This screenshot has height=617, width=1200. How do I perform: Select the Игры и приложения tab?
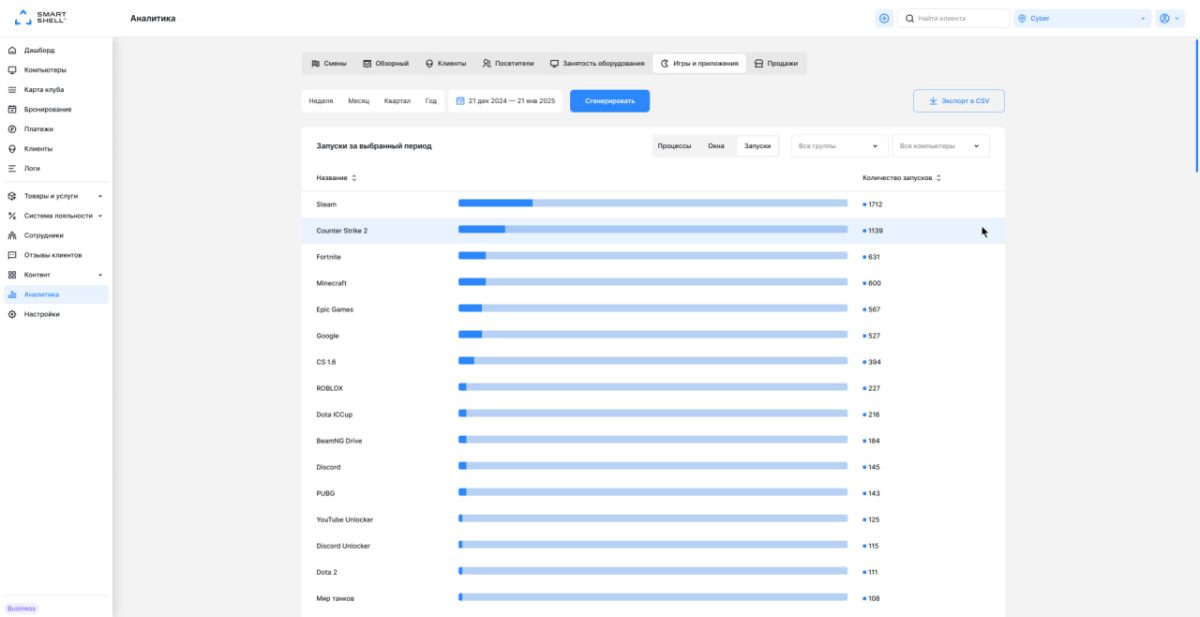point(699,64)
